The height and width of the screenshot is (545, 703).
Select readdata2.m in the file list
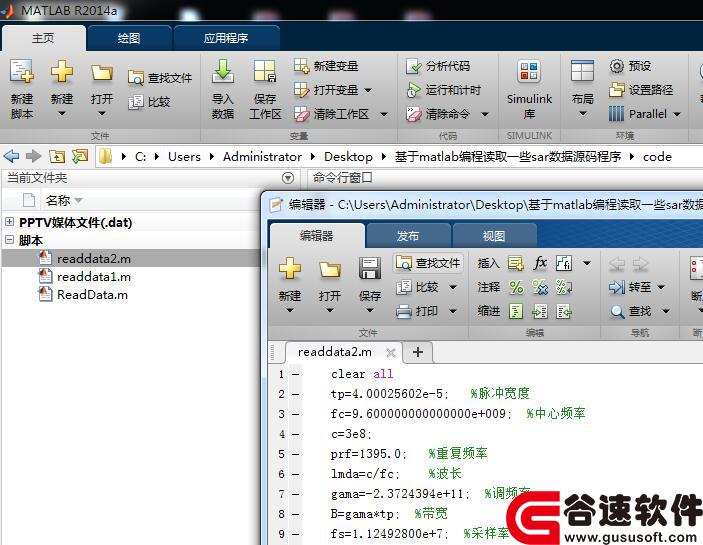[x=94, y=259]
